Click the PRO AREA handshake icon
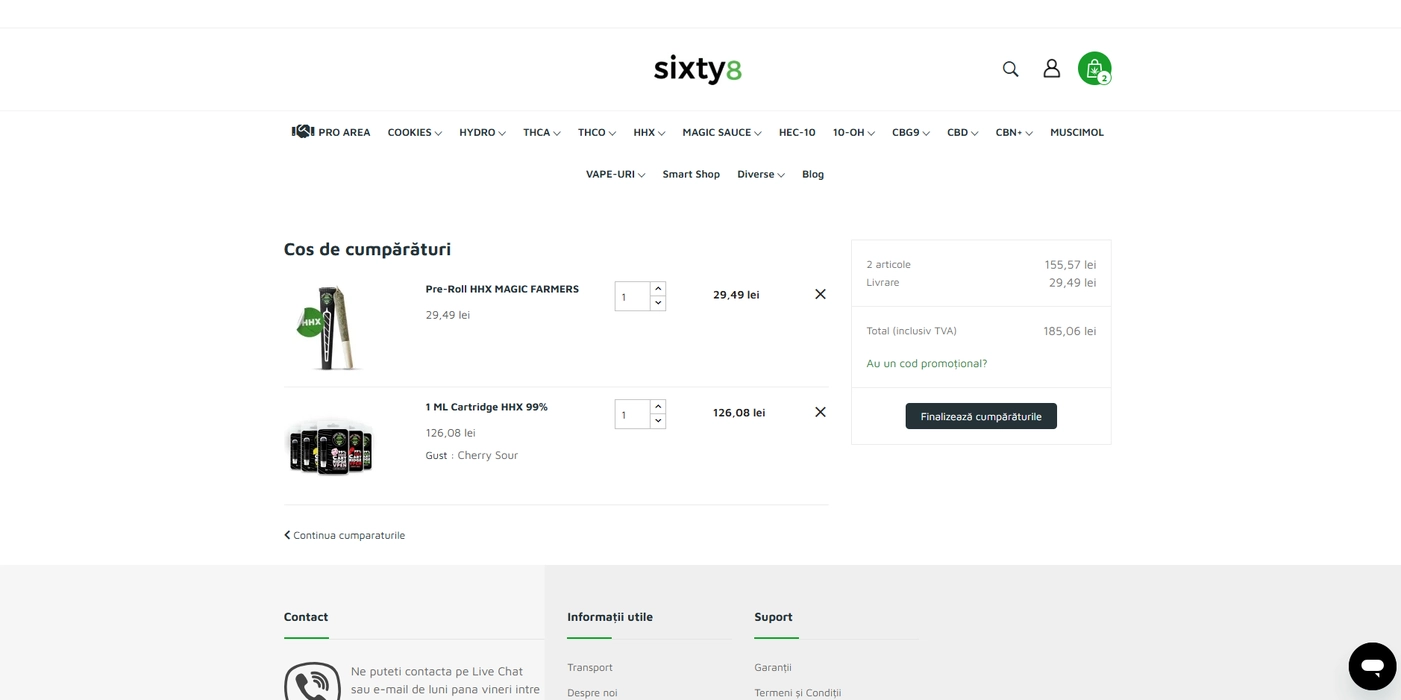The width and height of the screenshot is (1401, 700). [x=302, y=132]
